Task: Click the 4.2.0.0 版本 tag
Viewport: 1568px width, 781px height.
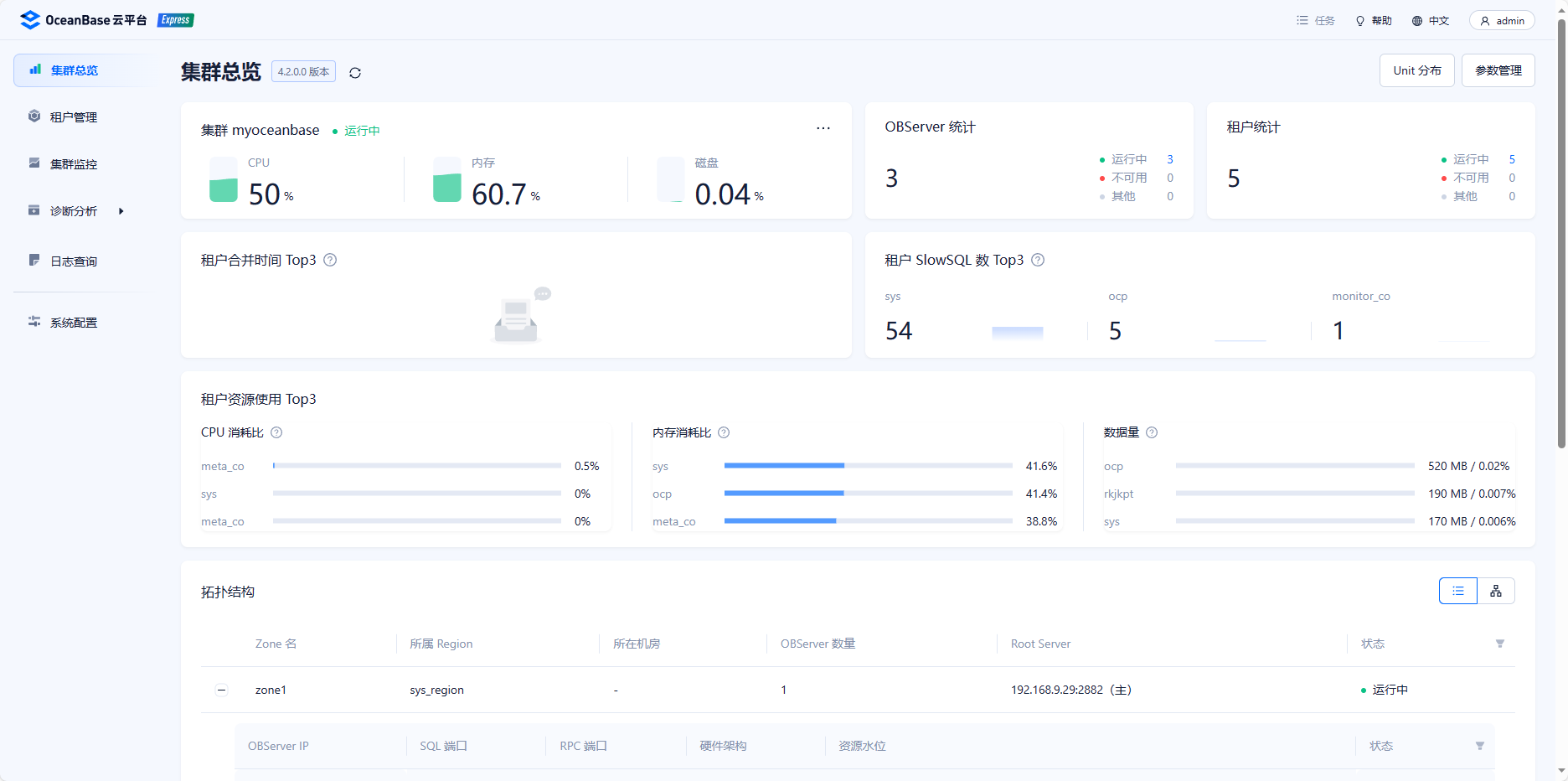Action: point(303,72)
